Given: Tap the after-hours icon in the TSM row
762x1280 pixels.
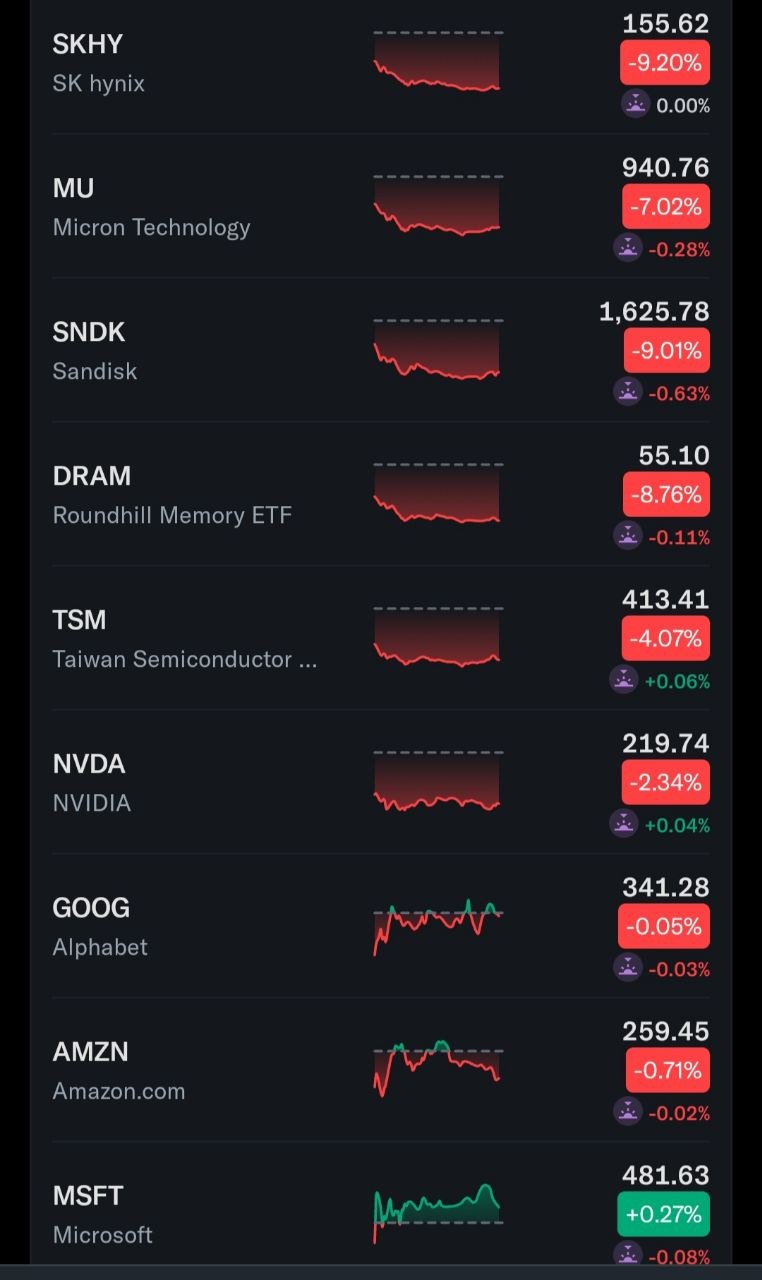Looking at the screenshot, I should (623, 681).
